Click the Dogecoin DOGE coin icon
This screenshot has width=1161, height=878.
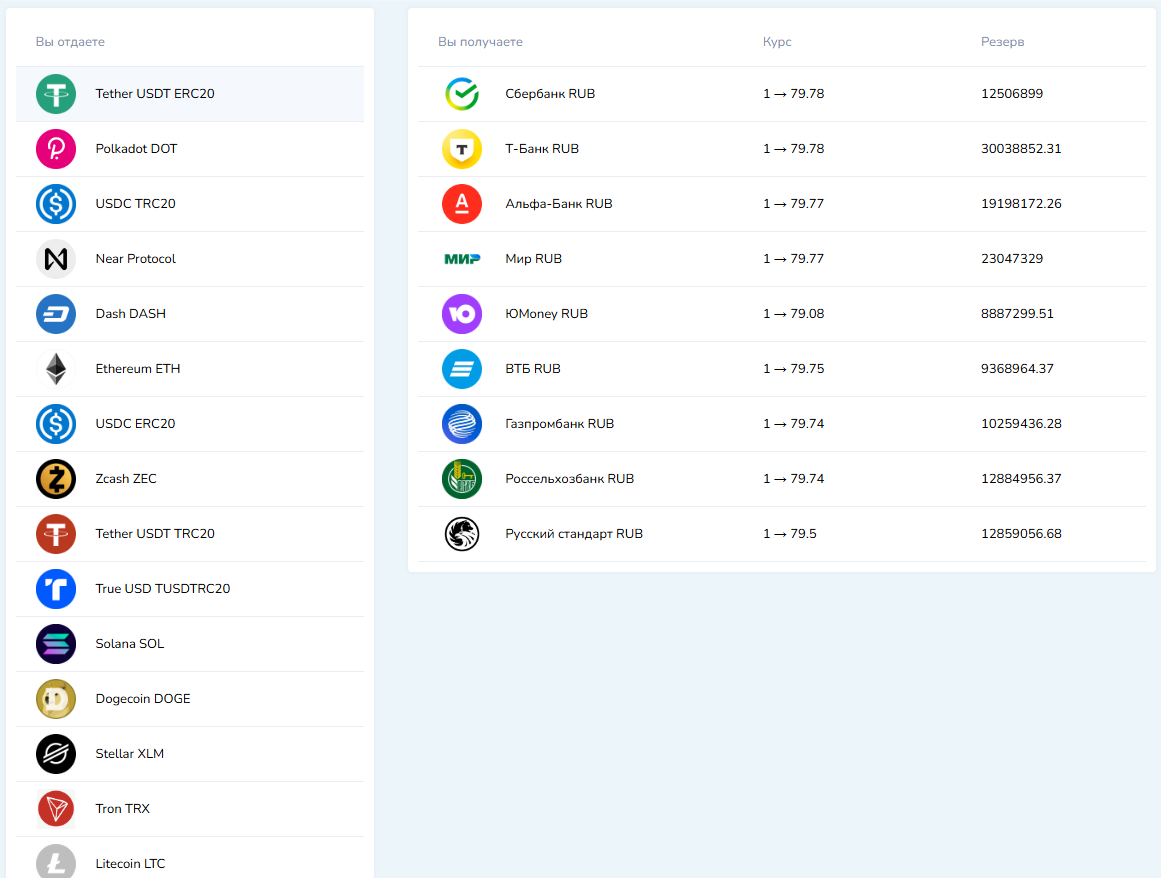point(56,699)
